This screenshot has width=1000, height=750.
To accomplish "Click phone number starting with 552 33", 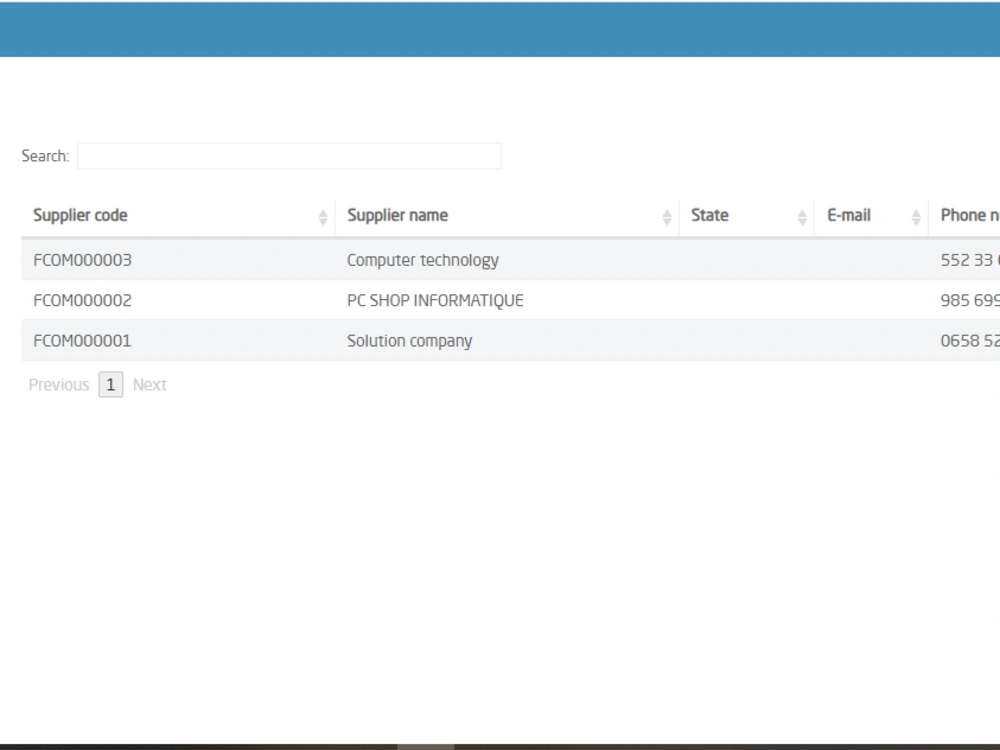I will pyautogui.click(x=970, y=260).
